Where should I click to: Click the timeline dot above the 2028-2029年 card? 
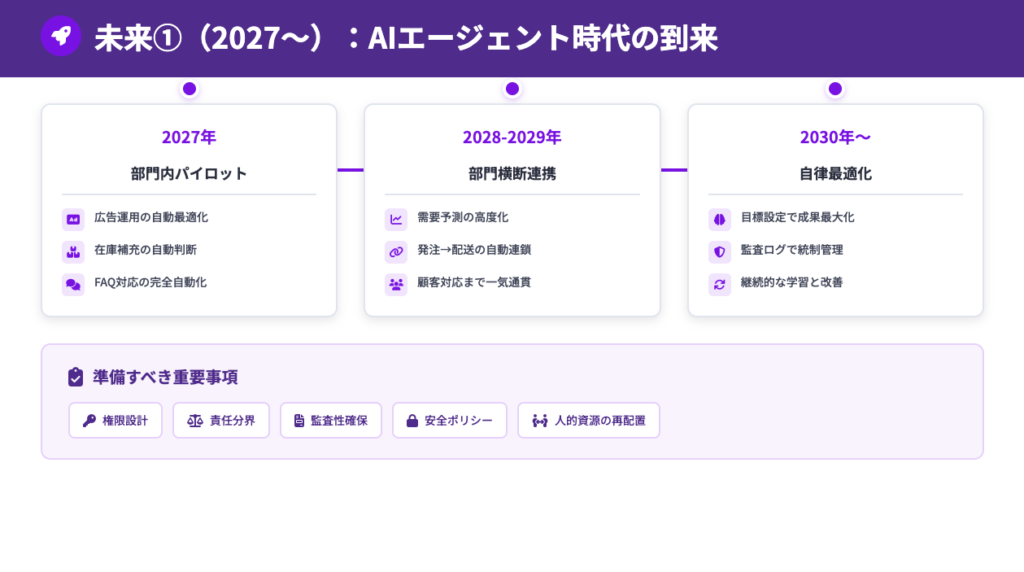click(512, 89)
